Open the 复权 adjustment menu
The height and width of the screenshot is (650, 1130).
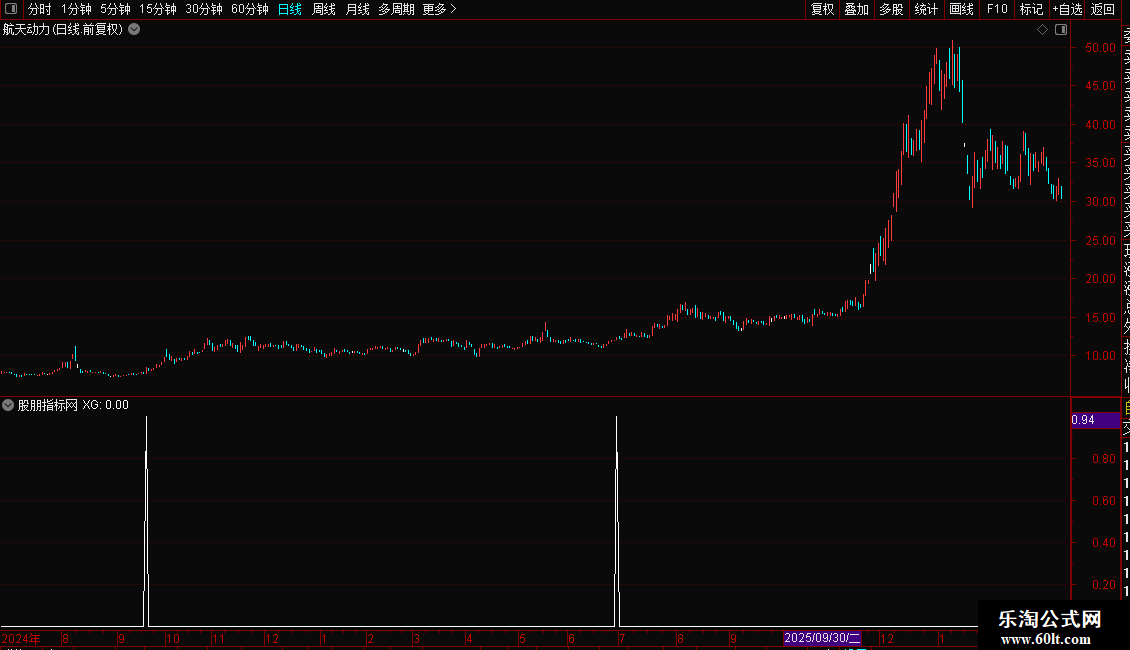(x=822, y=9)
